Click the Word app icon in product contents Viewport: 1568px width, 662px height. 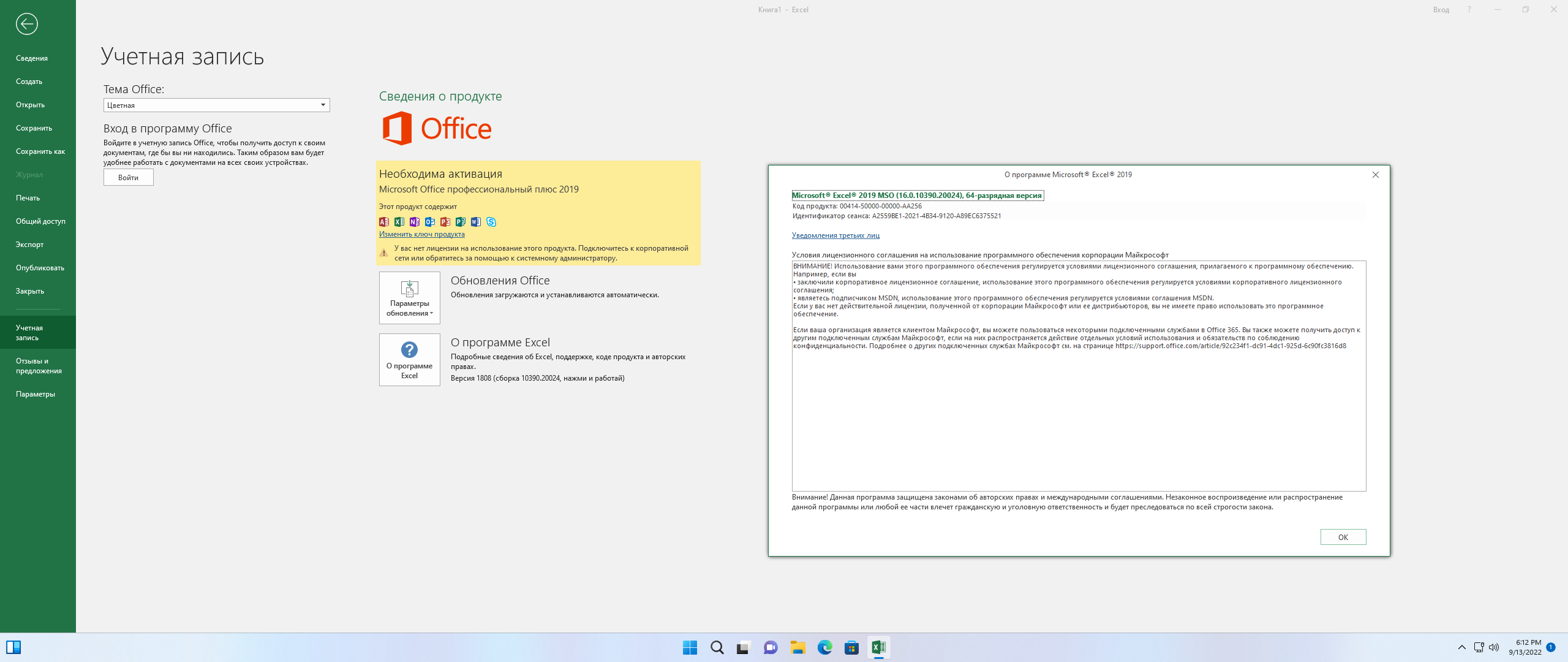476,222
